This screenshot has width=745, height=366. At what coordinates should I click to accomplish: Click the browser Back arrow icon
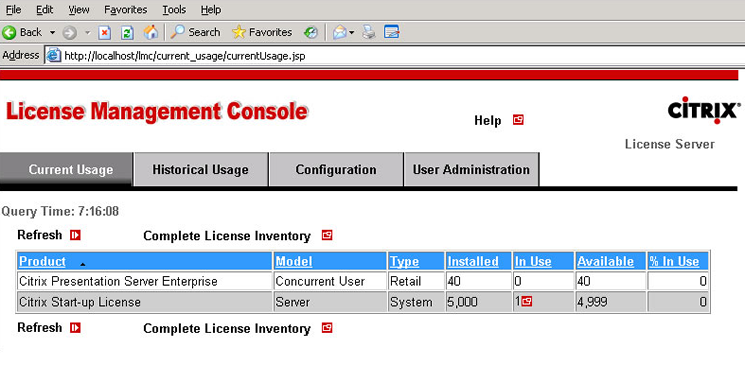[9, 32]
